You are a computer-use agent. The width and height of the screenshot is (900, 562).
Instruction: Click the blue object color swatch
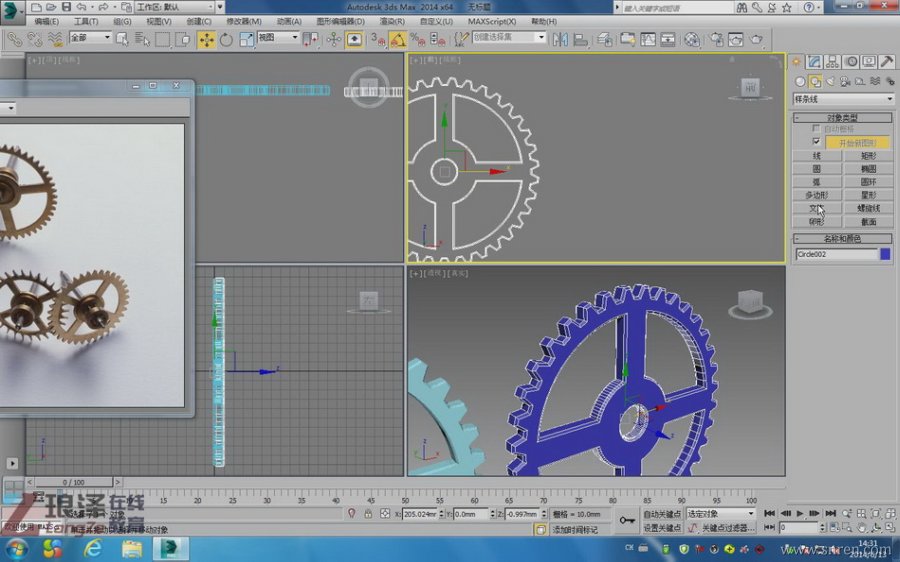(885, 254)
